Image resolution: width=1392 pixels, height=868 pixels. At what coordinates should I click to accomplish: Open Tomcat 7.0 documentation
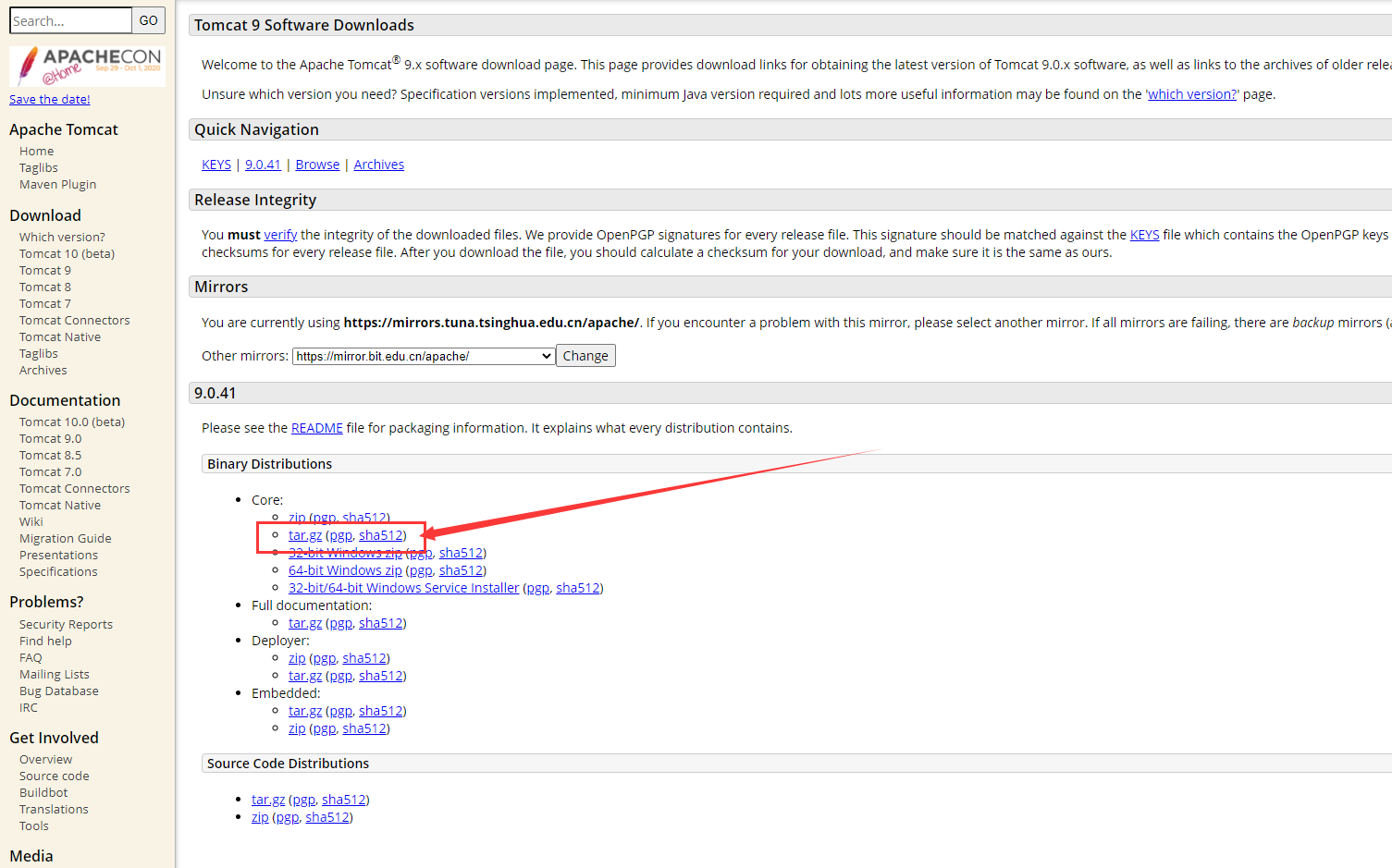click(x=50, y=471)
